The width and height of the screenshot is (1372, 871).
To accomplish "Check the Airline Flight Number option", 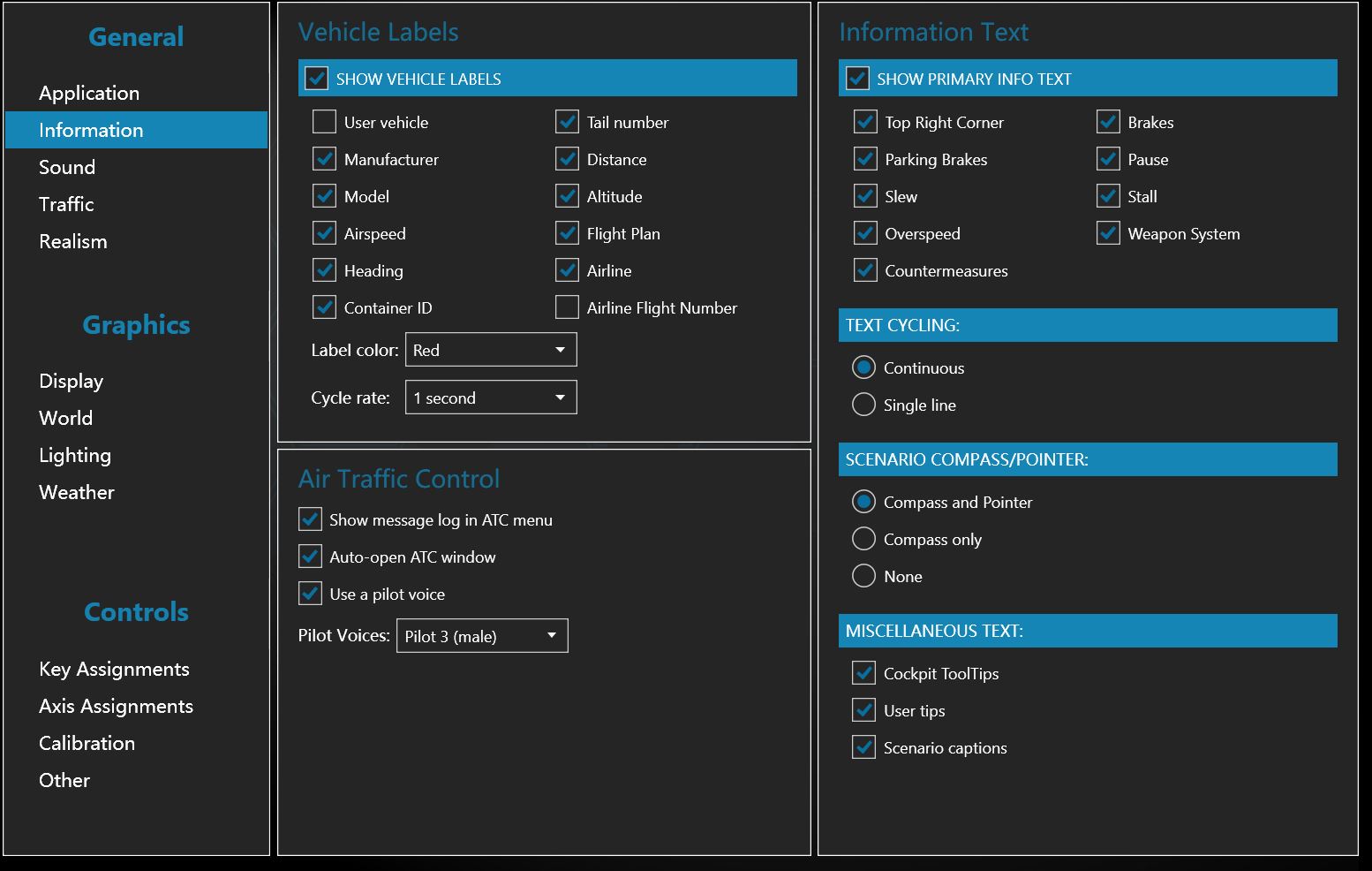I will (567, 307).
